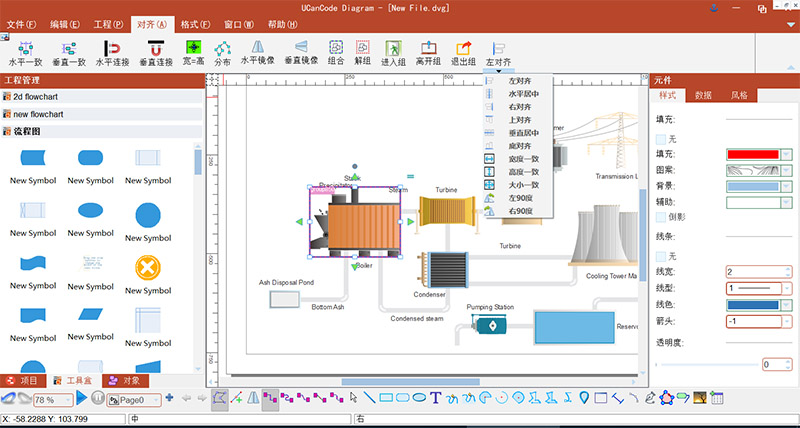Toggle the 无 checkbox under 线条
This screenshot has height=428, width=800.
tap(660, 256)
